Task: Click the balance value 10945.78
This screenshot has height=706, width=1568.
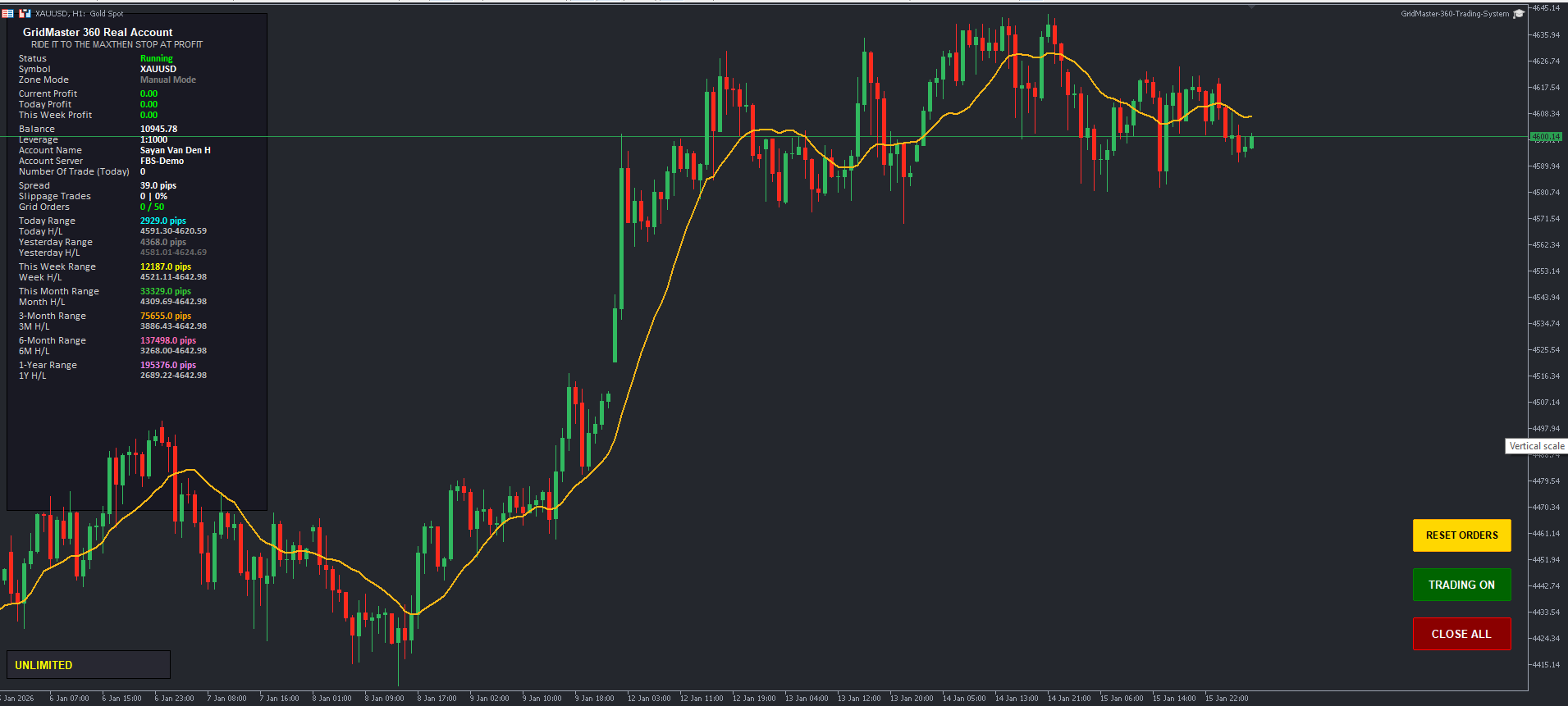Action: click(158, 129)
